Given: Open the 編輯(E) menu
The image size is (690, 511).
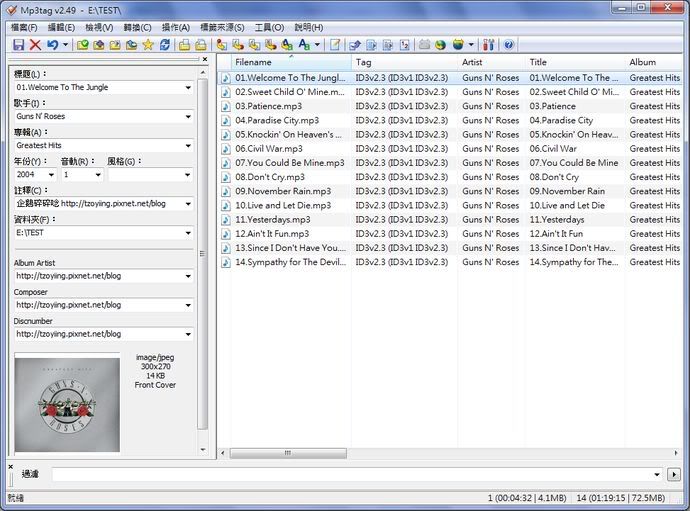Looking at the screenshot, I should click(61, 27).
